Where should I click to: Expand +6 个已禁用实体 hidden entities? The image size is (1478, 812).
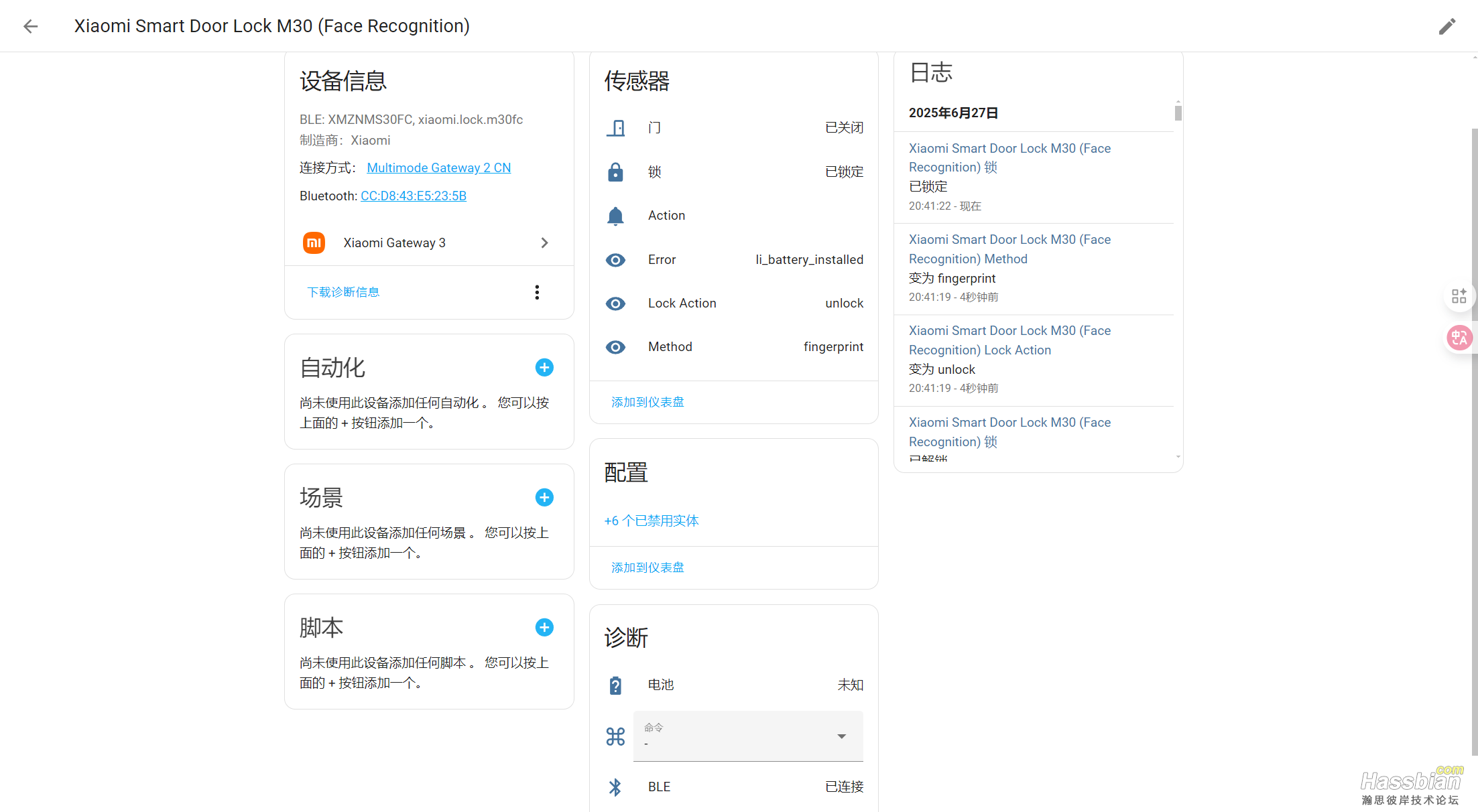point(652,521)
